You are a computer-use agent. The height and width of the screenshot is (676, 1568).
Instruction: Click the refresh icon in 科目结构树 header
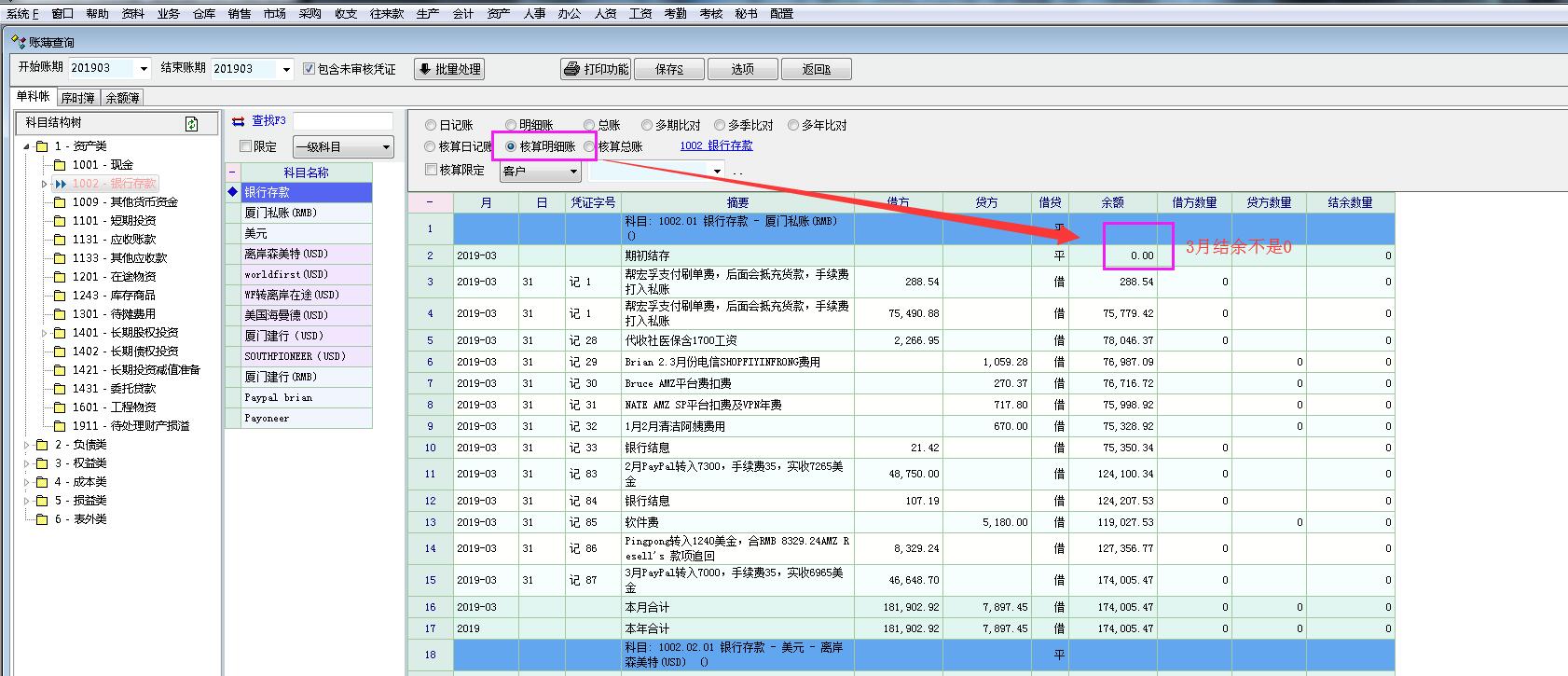192,124
